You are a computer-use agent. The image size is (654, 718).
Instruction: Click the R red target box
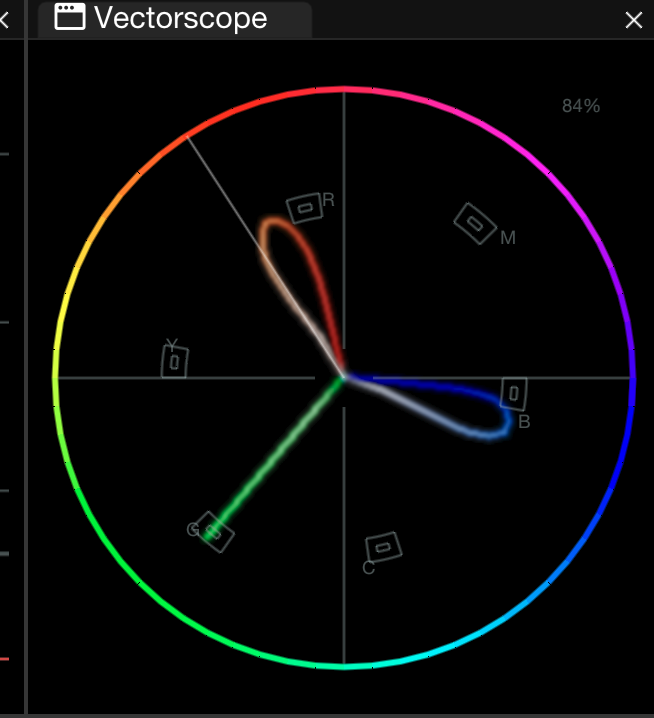pos(305,208)
